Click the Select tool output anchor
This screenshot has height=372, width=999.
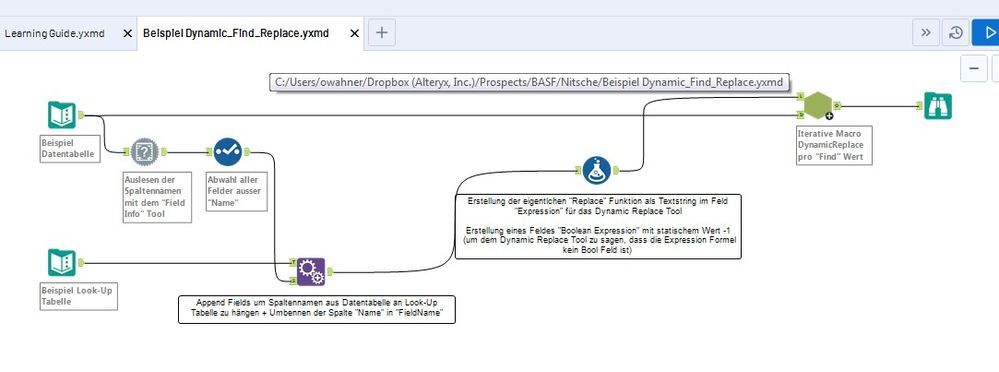(x=247, y=152)
